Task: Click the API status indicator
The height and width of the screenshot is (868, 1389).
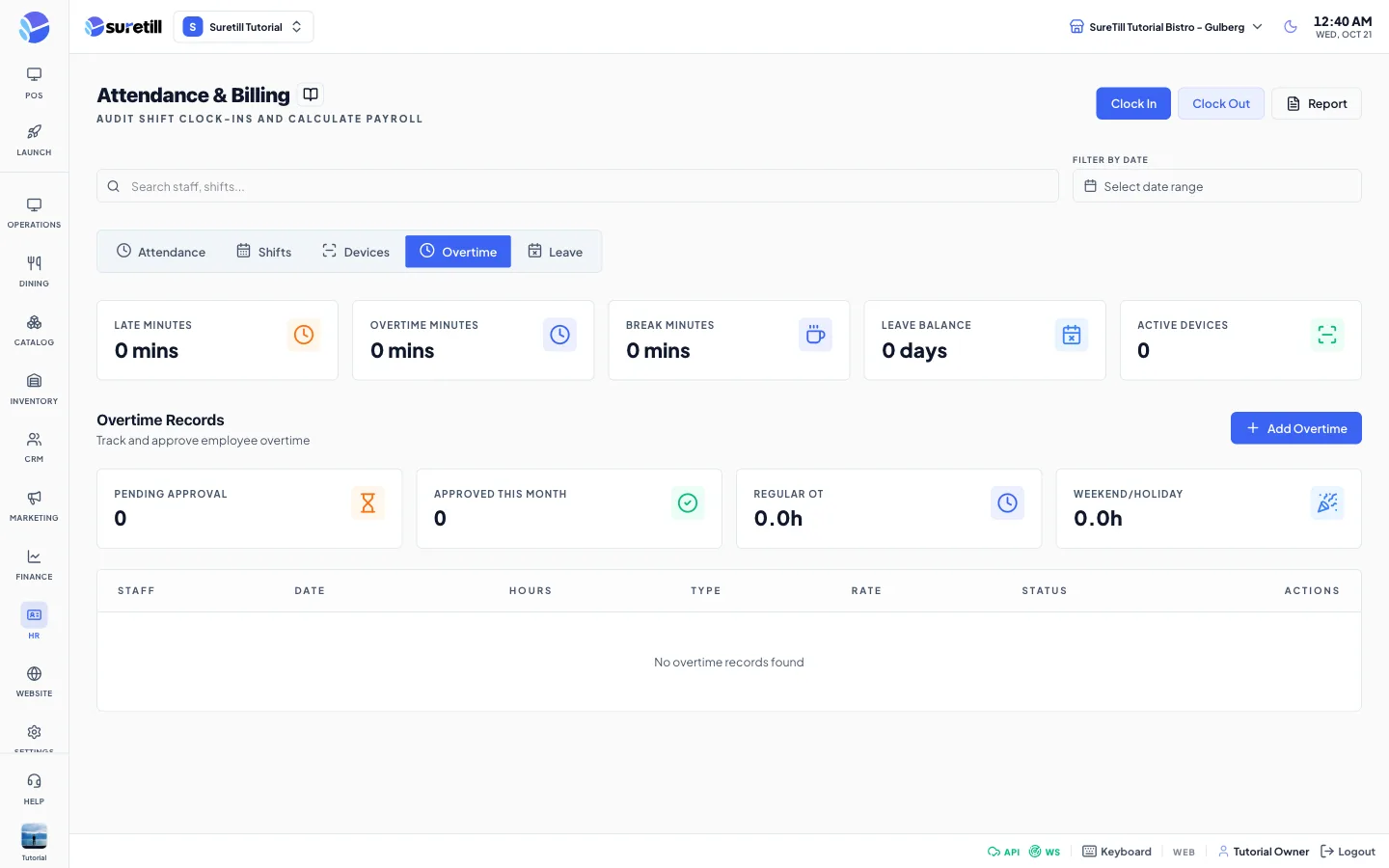Action: (x=1003, y=852)
